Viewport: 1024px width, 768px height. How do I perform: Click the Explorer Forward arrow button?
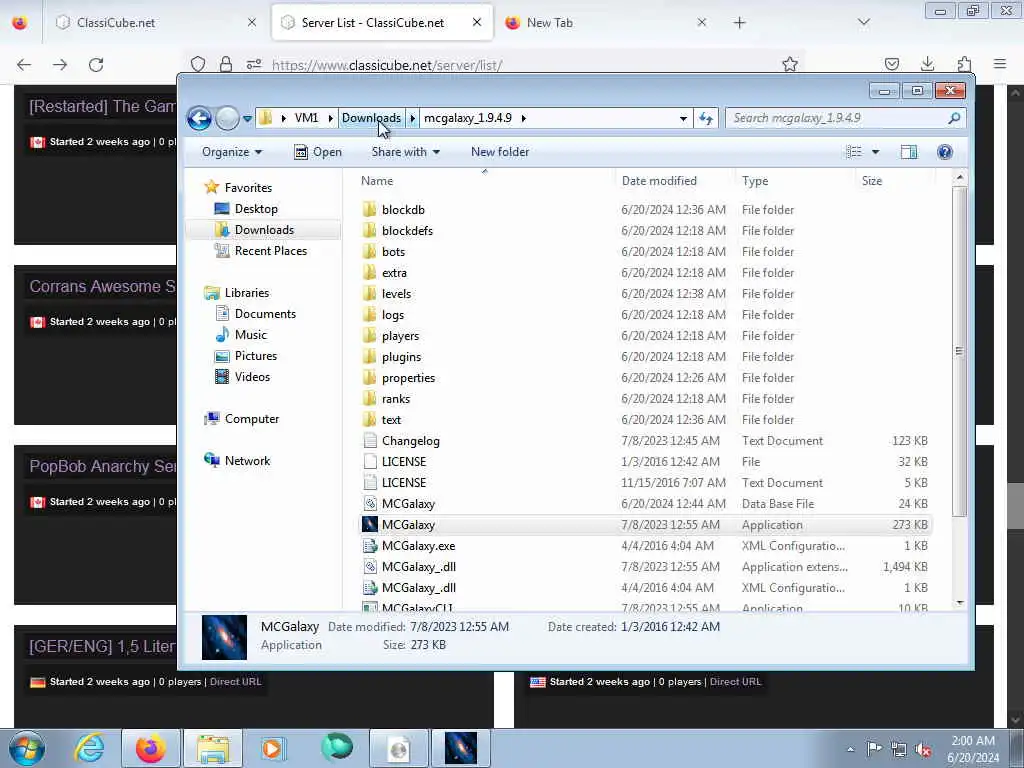tap(227, 118)
